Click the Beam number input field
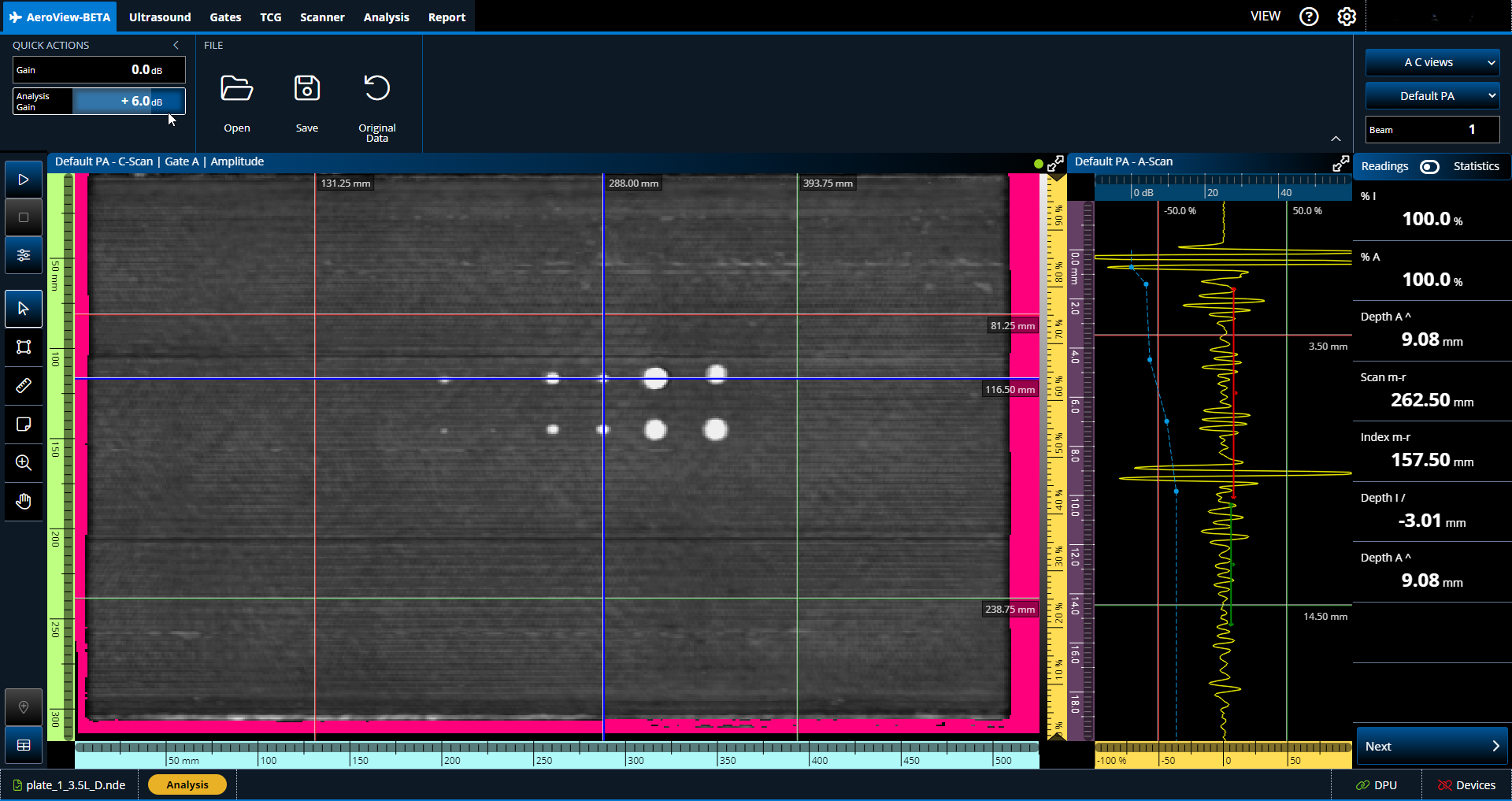 [x=1432, y=129]
